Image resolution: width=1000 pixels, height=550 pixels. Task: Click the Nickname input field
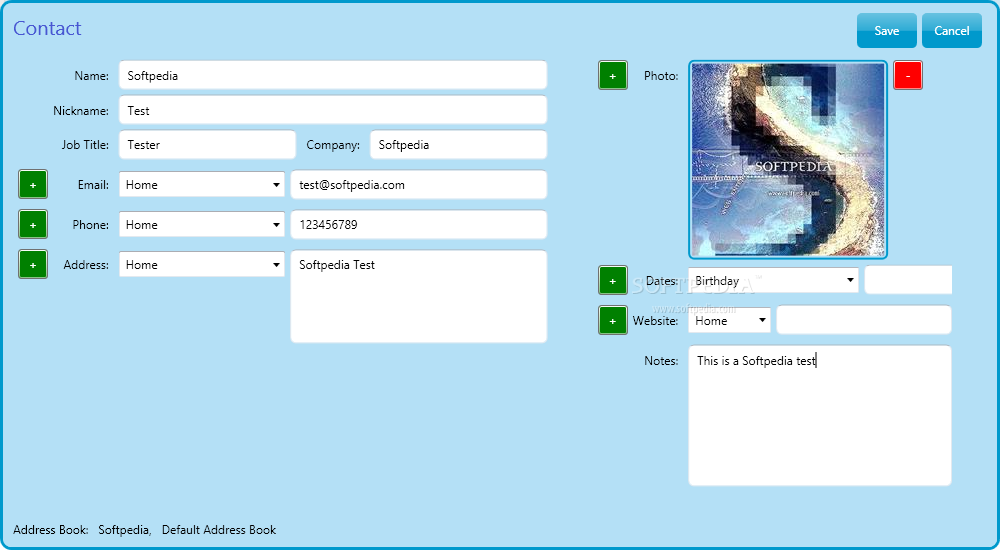pyautogui.click(x=332, y=110)
